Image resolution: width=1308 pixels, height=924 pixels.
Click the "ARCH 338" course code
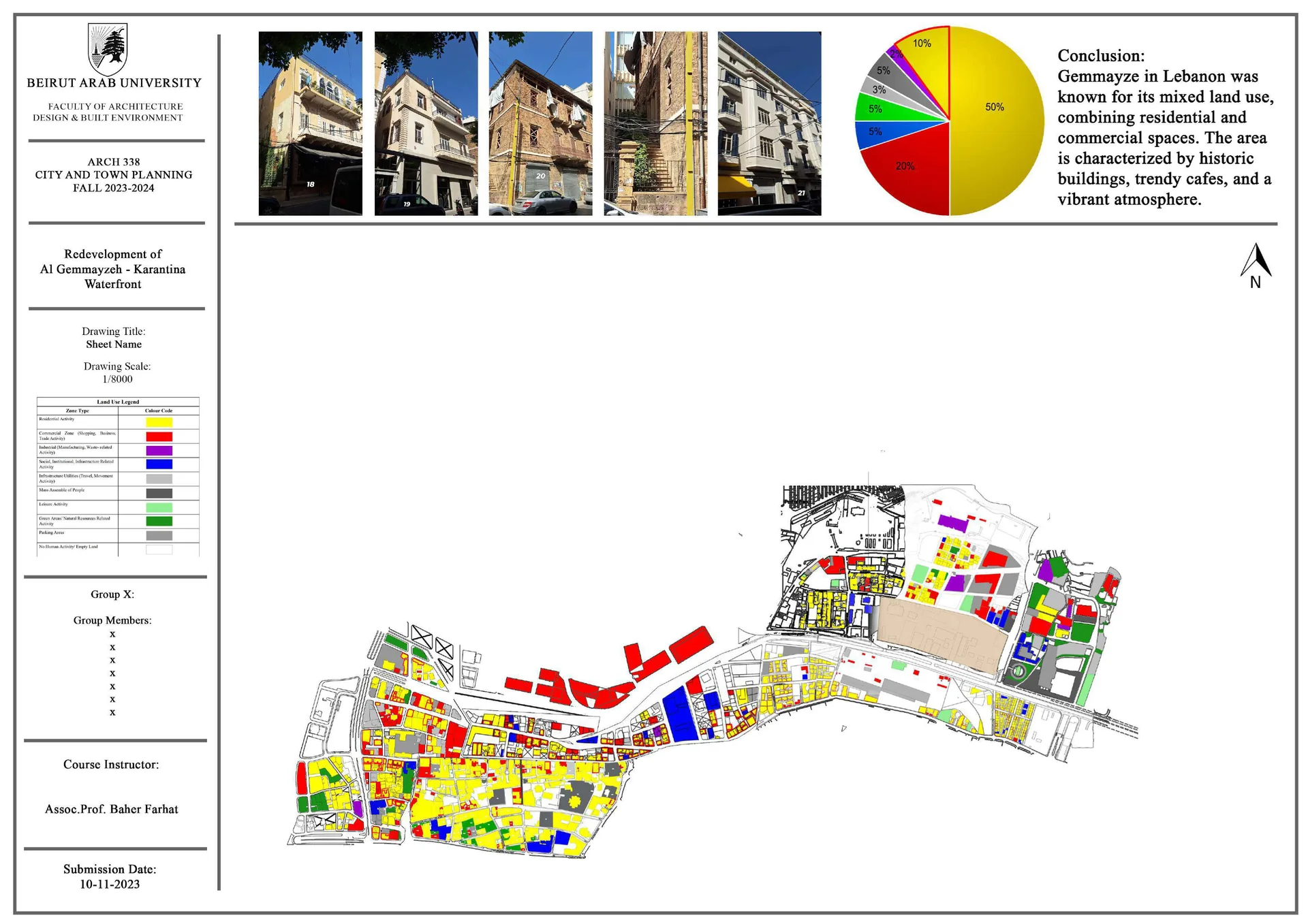point(114,162)
